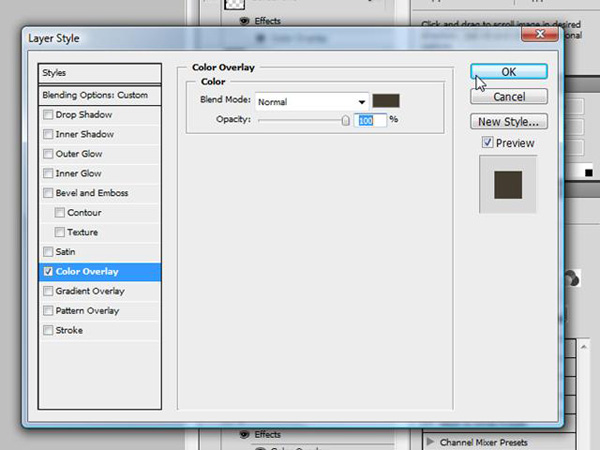Enable the Inner Shadow checkbox
The width and height of the screenshot is (600, 450).
(x=48, y=134)
